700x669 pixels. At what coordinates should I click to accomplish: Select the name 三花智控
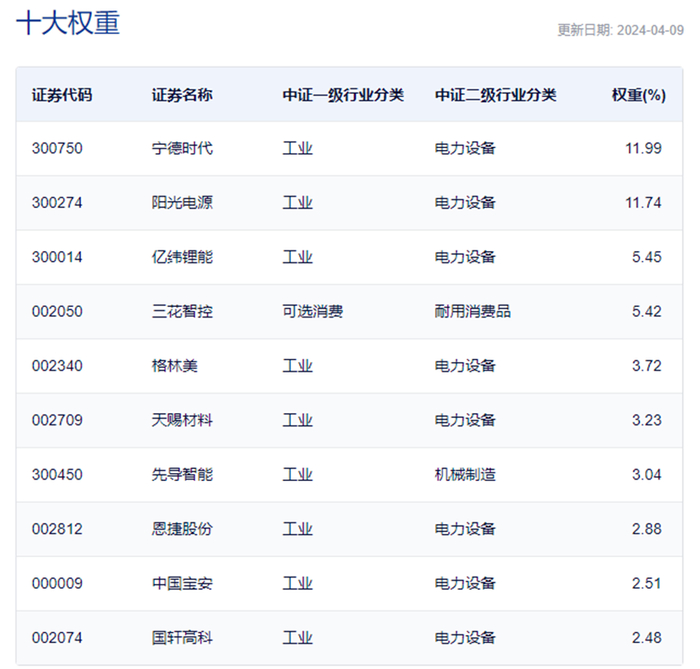[x=182, y=311]
